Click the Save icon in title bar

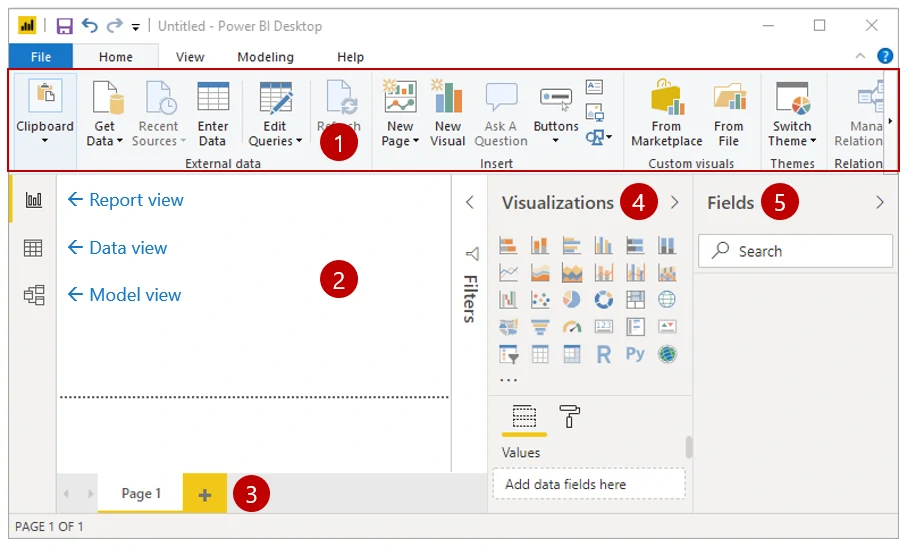click(x=64, y=26)
